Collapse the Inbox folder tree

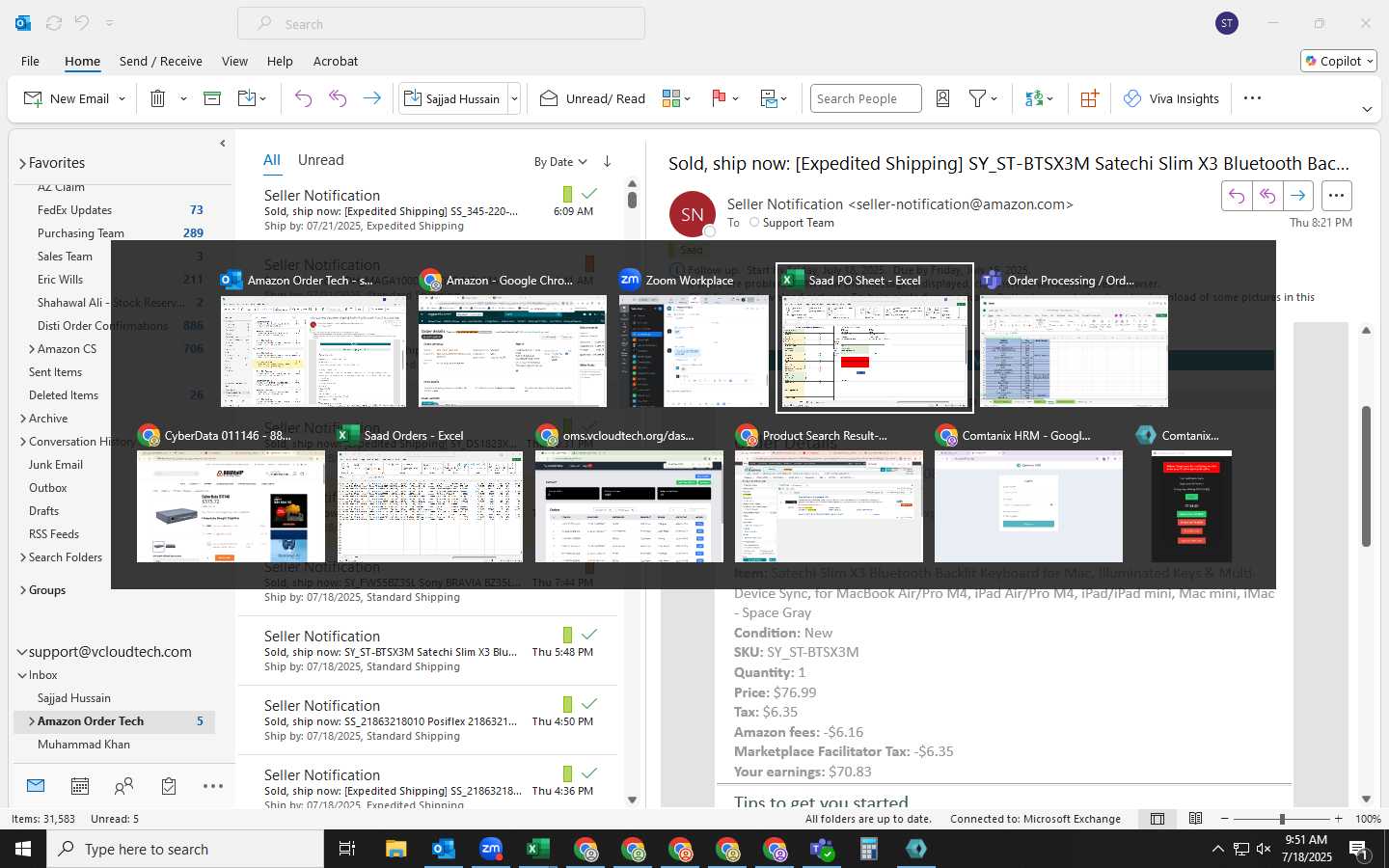pyautogui.click(x=22, y=675)
